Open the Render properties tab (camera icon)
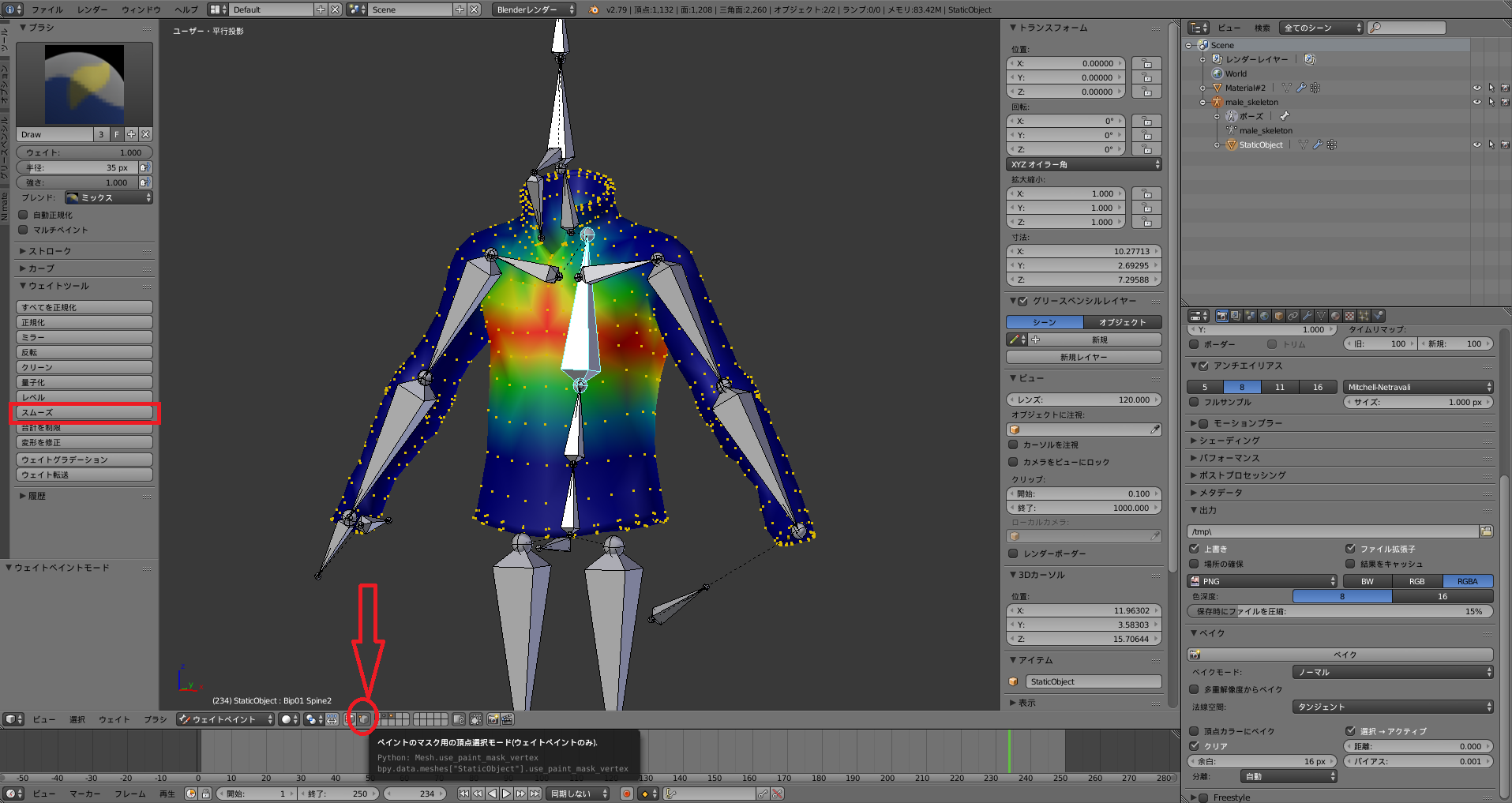Image resolution: width=1512 pixels, height=803 pixels. coord(1221,316)
